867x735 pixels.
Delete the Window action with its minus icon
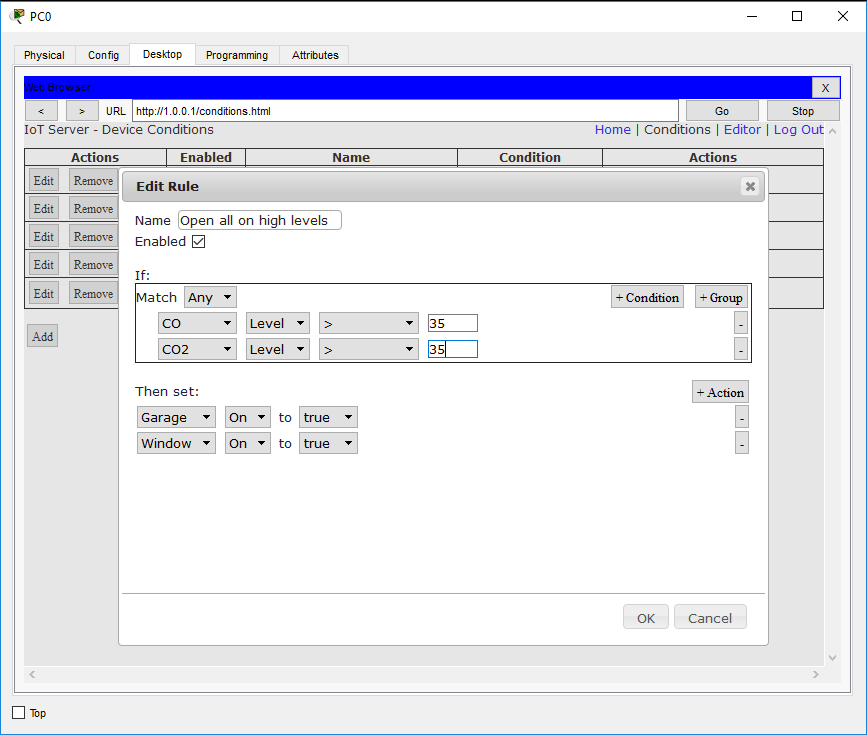click(741, 442)
